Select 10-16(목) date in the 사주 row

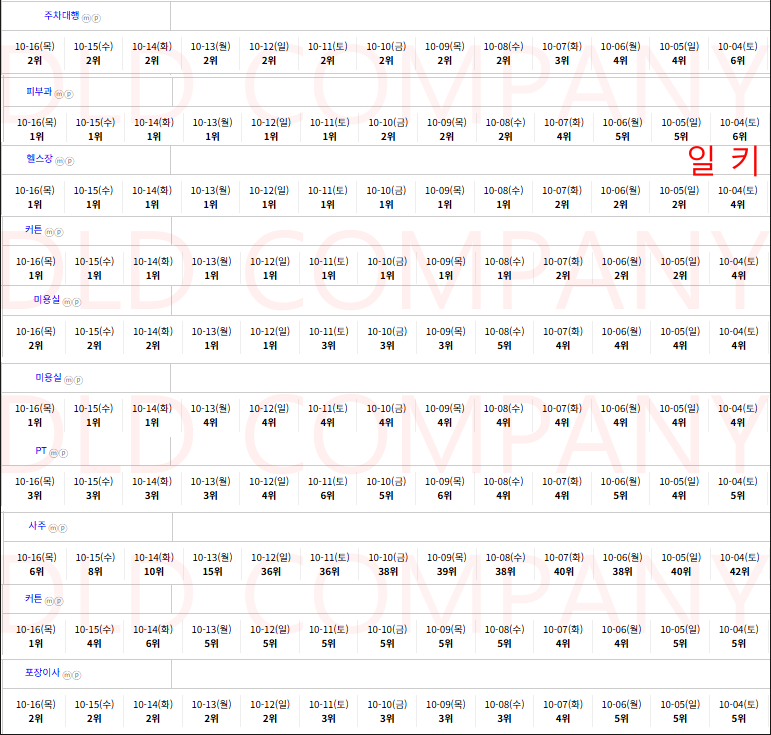pyautogui.click(x=37, y=558)
